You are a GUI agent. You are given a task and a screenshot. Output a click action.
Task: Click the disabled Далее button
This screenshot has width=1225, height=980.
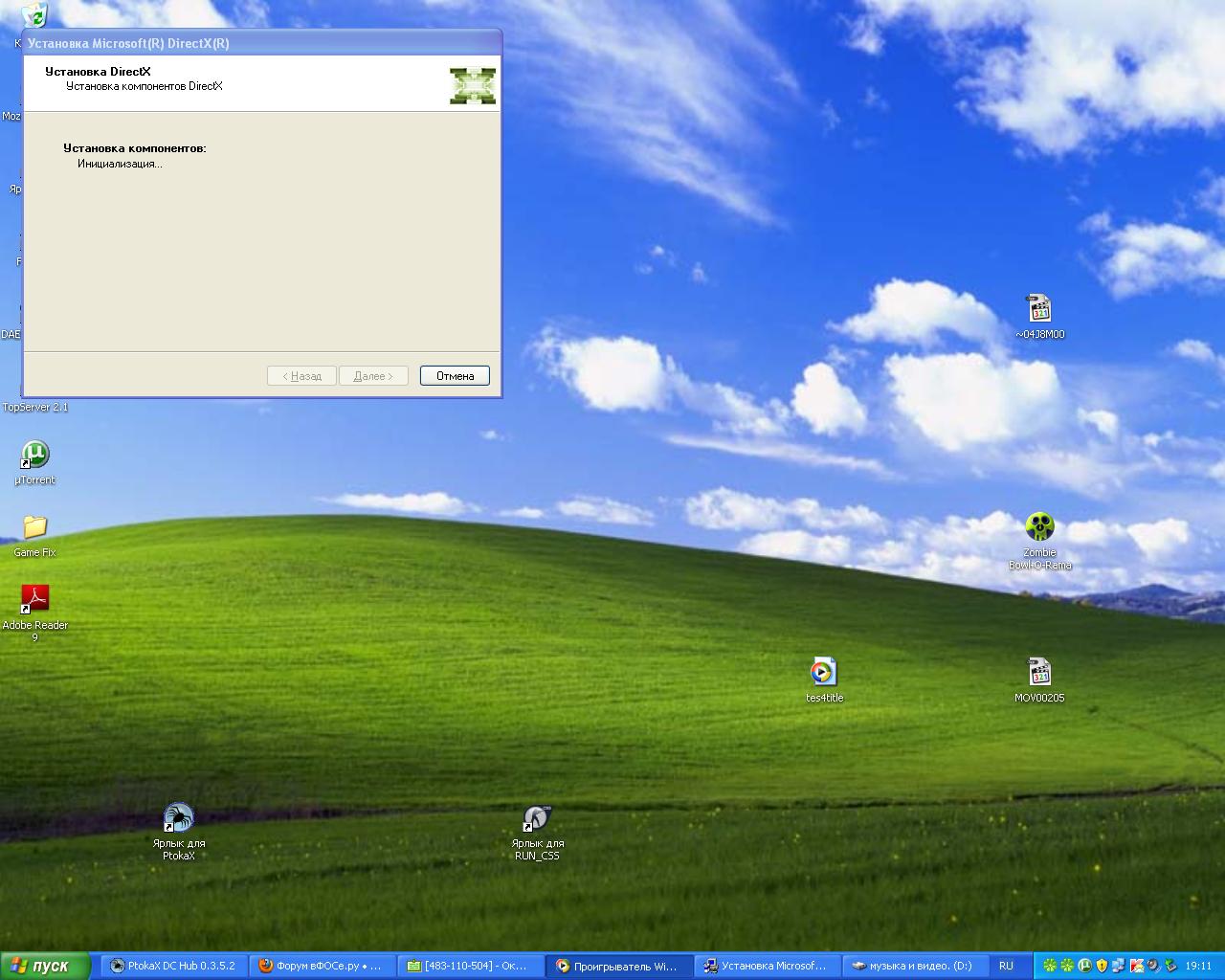[373, 376]
